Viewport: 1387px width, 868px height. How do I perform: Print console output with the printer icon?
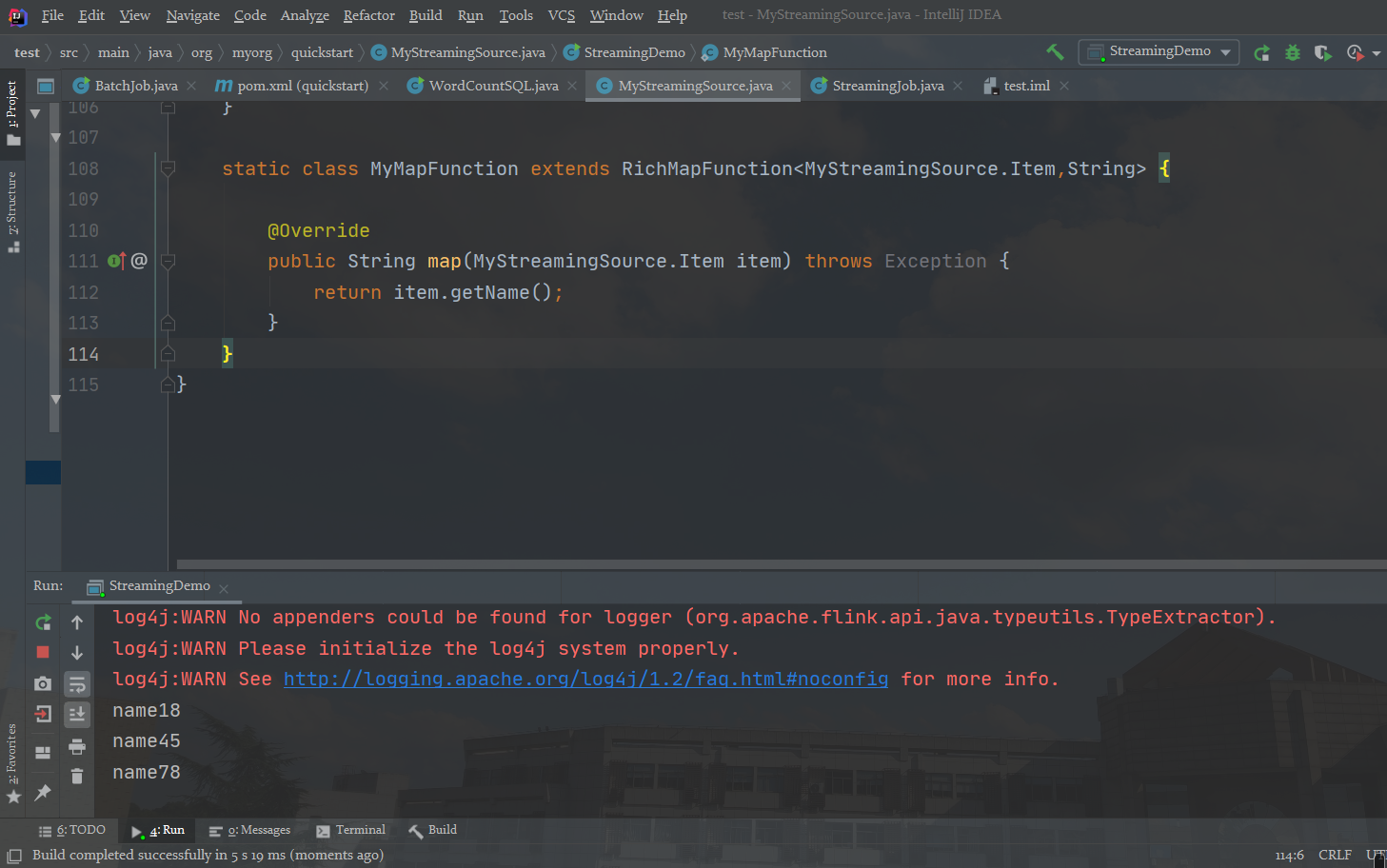click(77, 746)
